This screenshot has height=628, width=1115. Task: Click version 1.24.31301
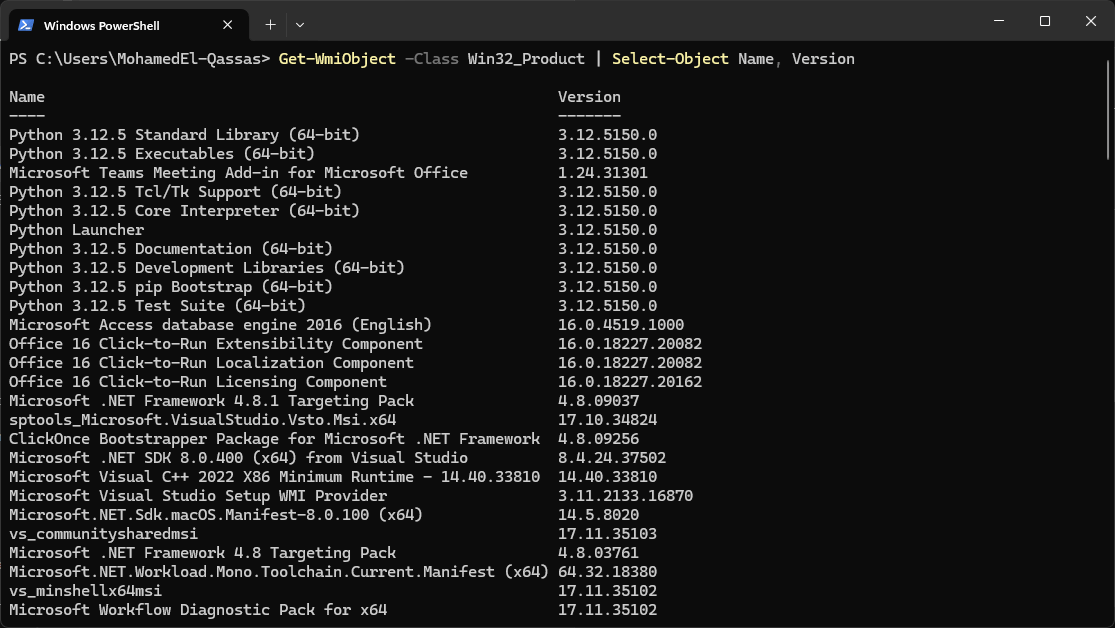(602, 173)
